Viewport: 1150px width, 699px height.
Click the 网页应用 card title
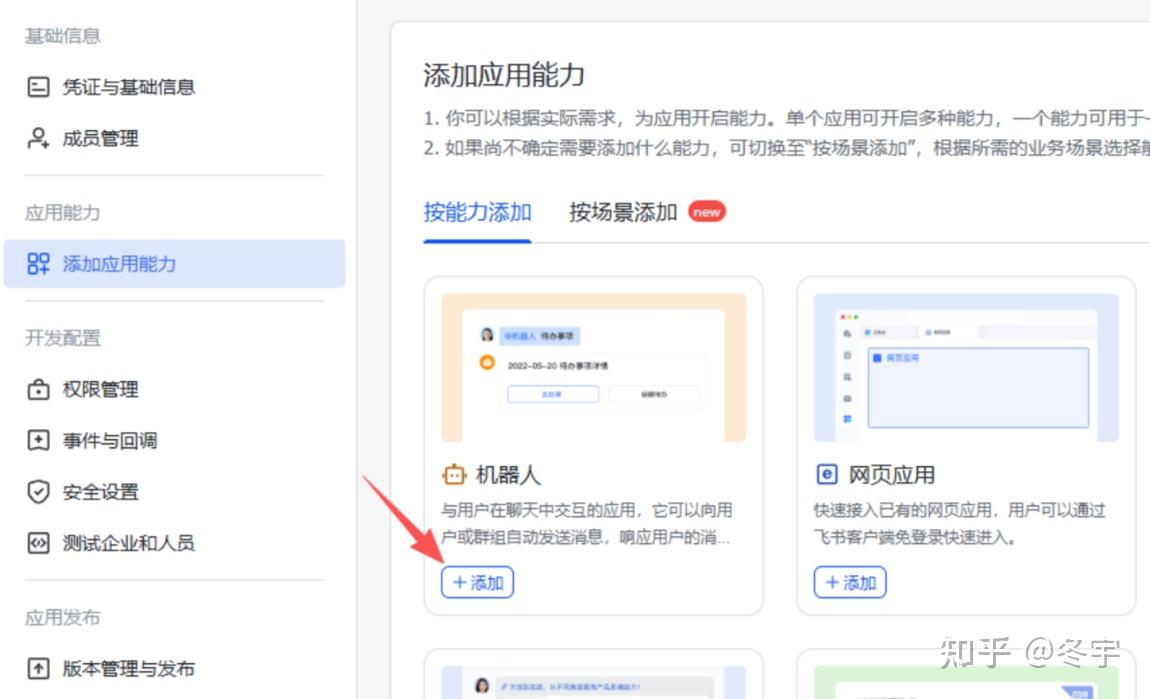coord(892,475)
